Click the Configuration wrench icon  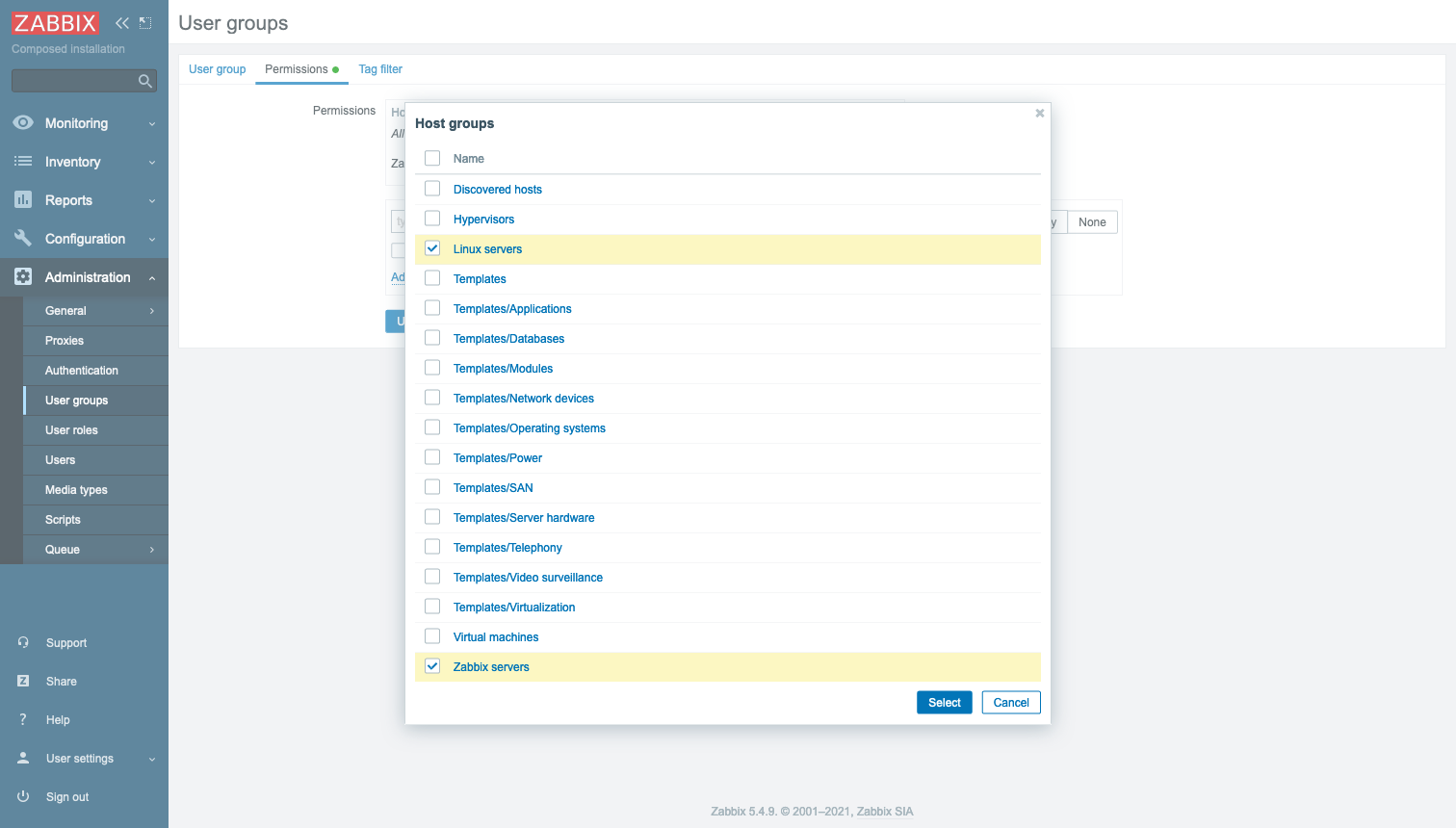click(23, 238)
